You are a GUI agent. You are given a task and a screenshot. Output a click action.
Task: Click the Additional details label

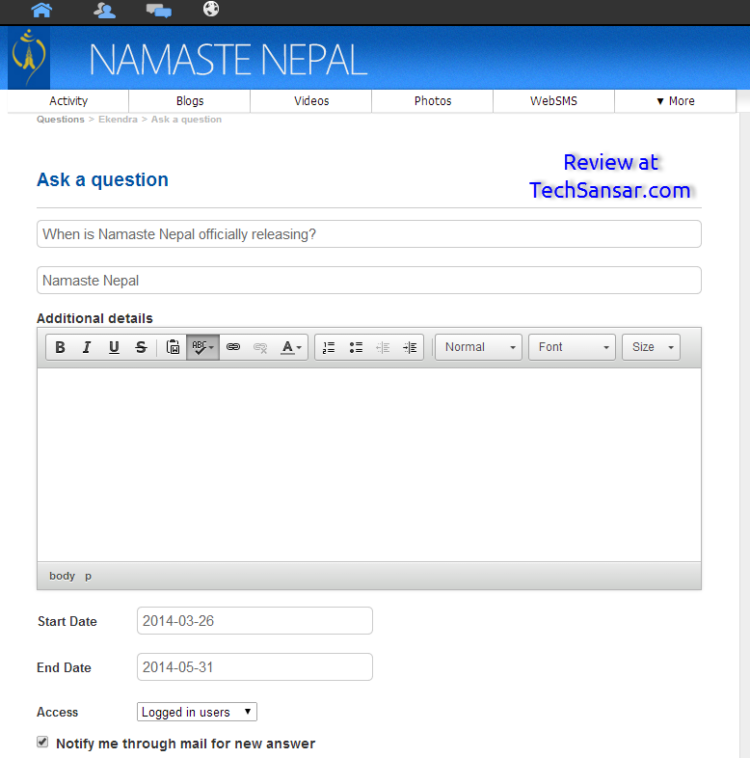click(x=95, y=318)
